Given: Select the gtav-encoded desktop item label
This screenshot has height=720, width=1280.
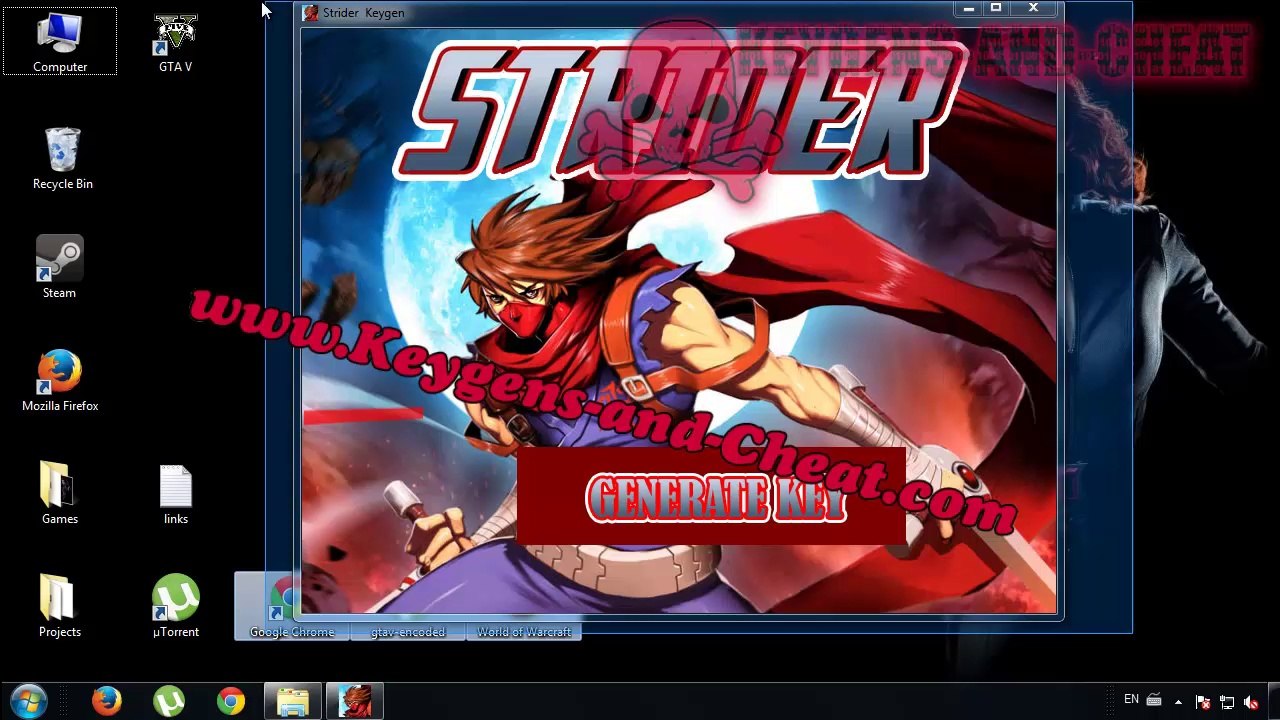Looking at the screenshot, I should 408,632.
